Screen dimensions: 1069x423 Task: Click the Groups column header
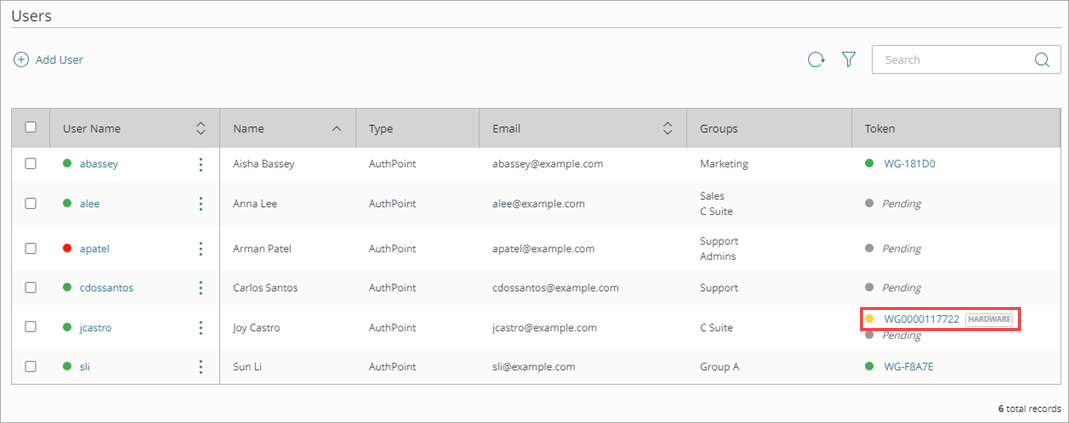pyautogui.click(x=719, y=129)
